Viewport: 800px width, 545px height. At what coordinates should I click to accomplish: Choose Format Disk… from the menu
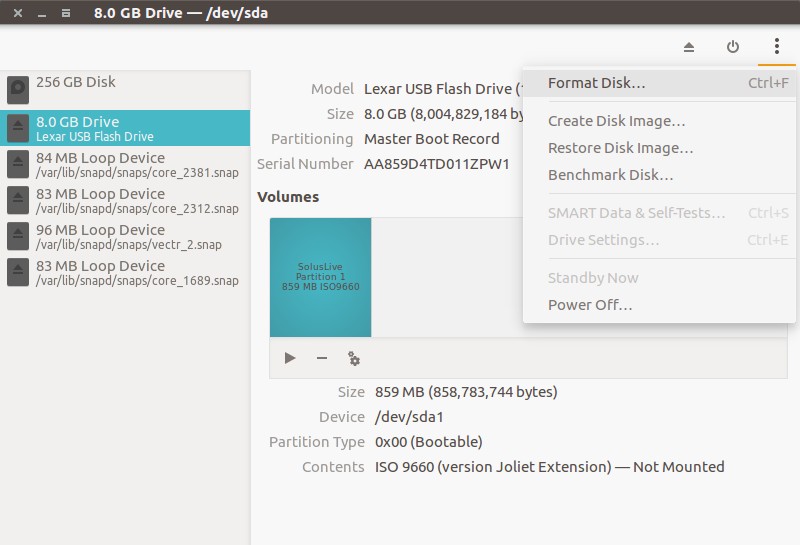pos(597,83)
